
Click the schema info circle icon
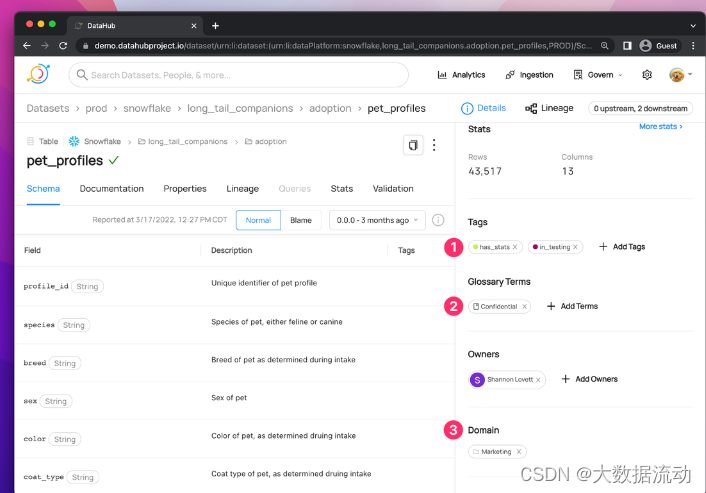pos(438,220)
